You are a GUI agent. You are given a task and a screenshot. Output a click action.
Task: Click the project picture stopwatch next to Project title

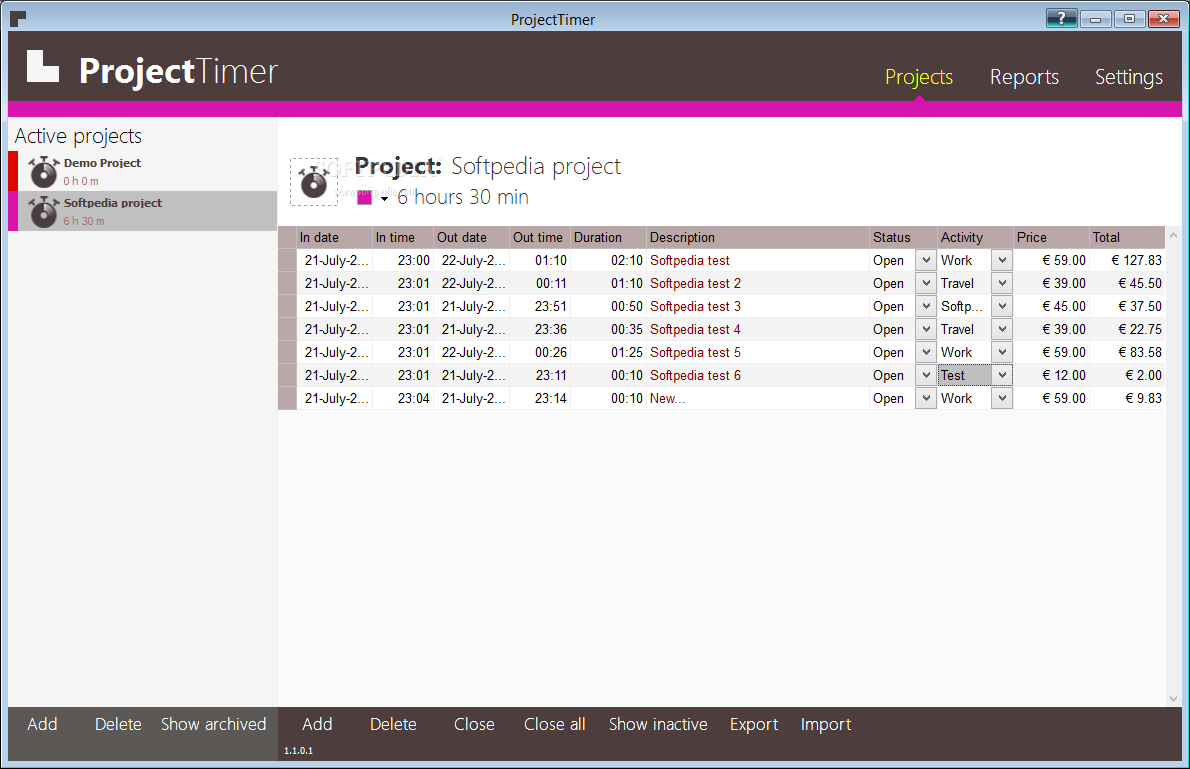(x=313, y=182)
